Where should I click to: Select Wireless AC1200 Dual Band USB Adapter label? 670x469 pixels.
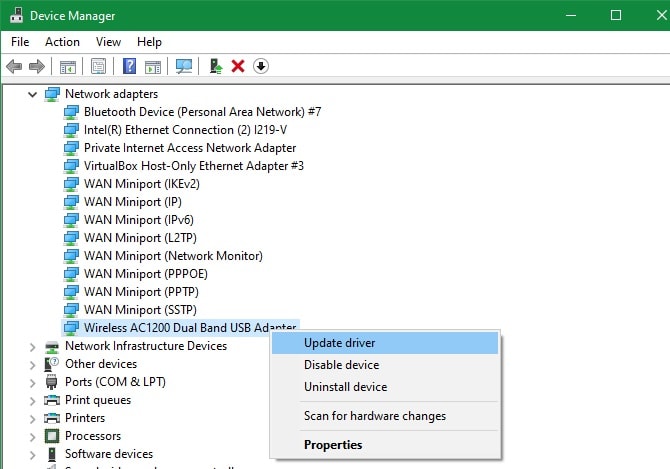(x=190, y=328)
